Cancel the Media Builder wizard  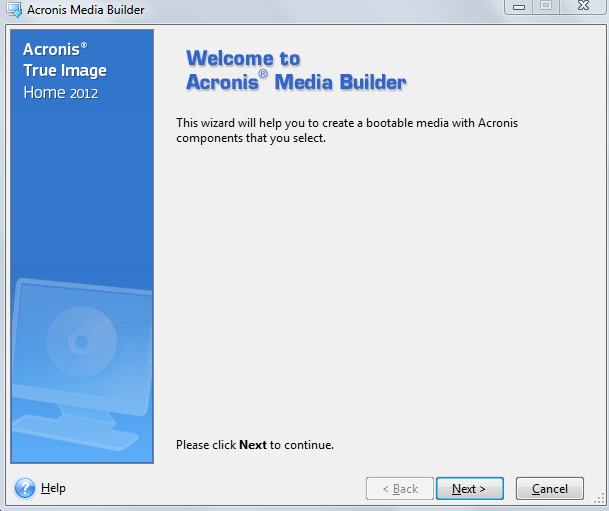point(550,488)
